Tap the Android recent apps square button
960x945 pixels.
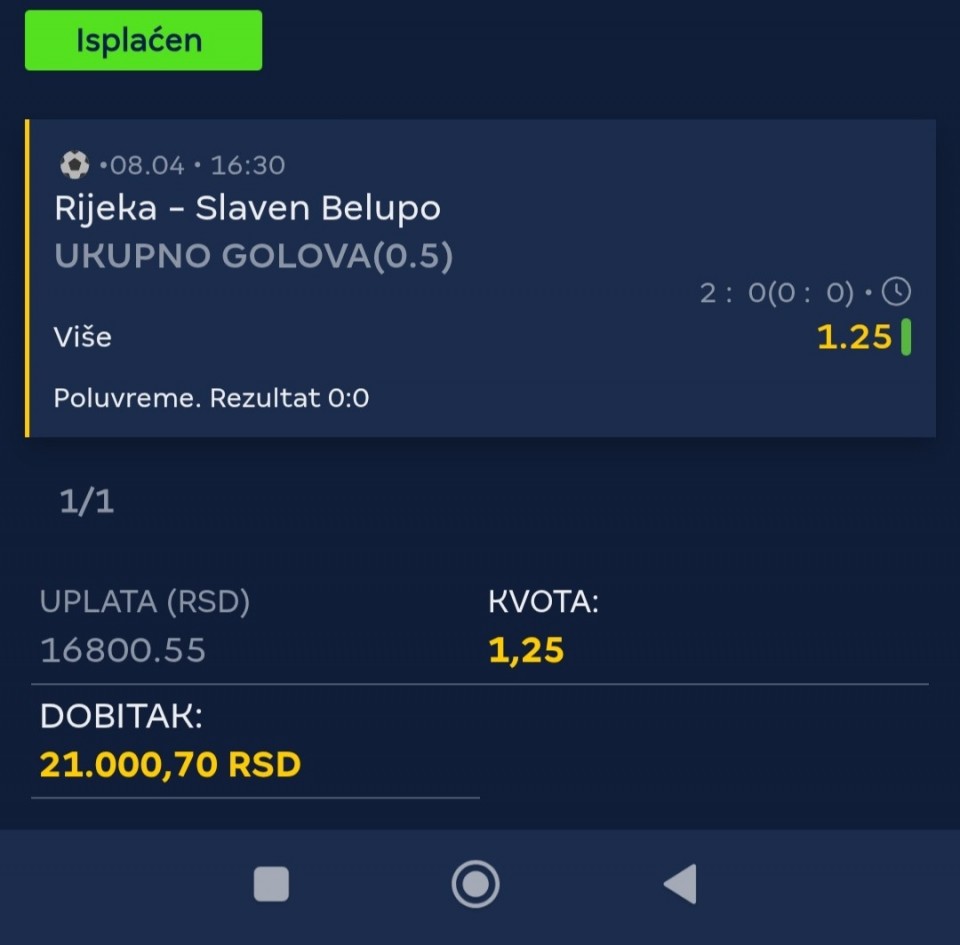(271, 884)
